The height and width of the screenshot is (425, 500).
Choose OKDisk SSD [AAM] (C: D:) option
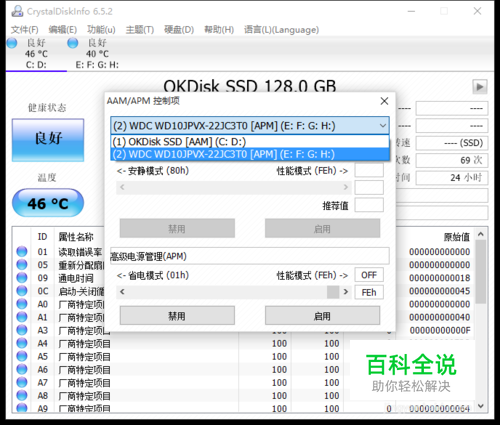250,142
